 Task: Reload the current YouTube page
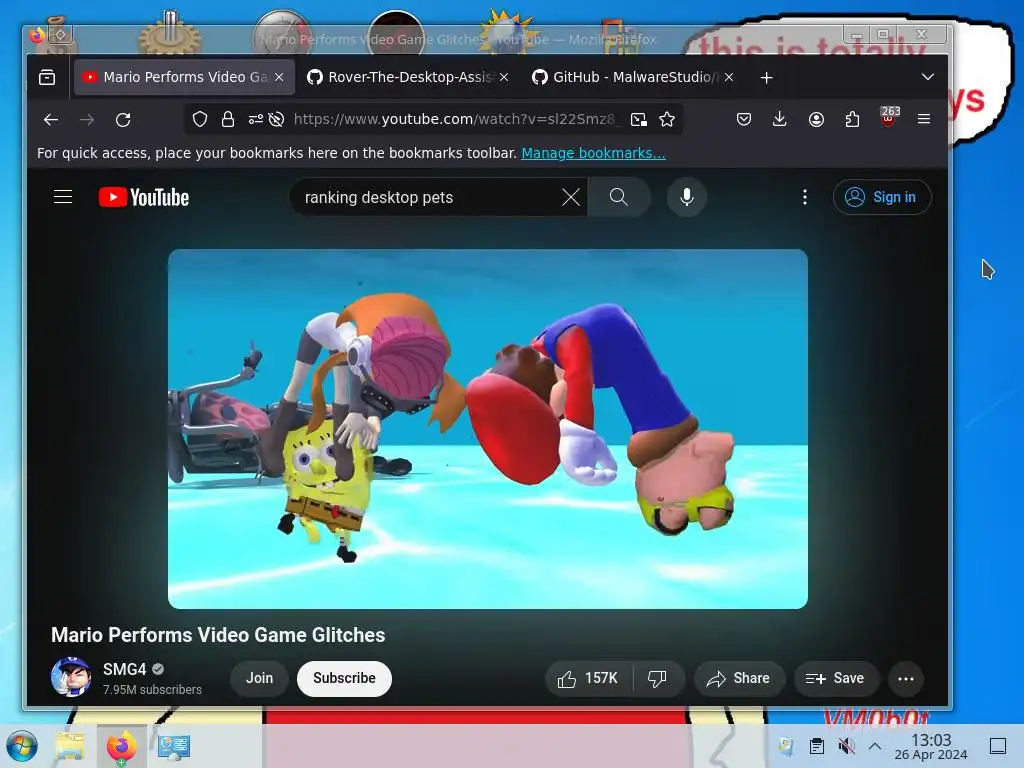pyautogui.click(x=123, y=120)
